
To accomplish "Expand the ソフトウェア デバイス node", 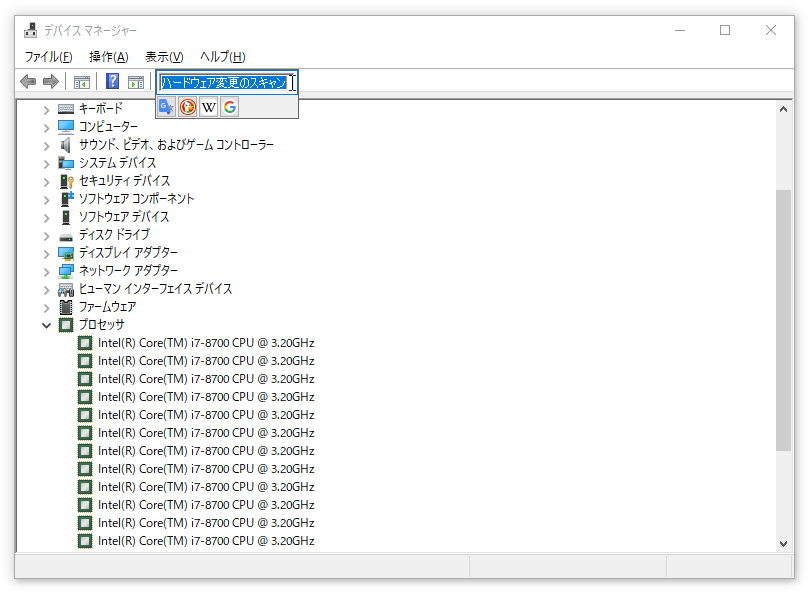I will [46, 218].
